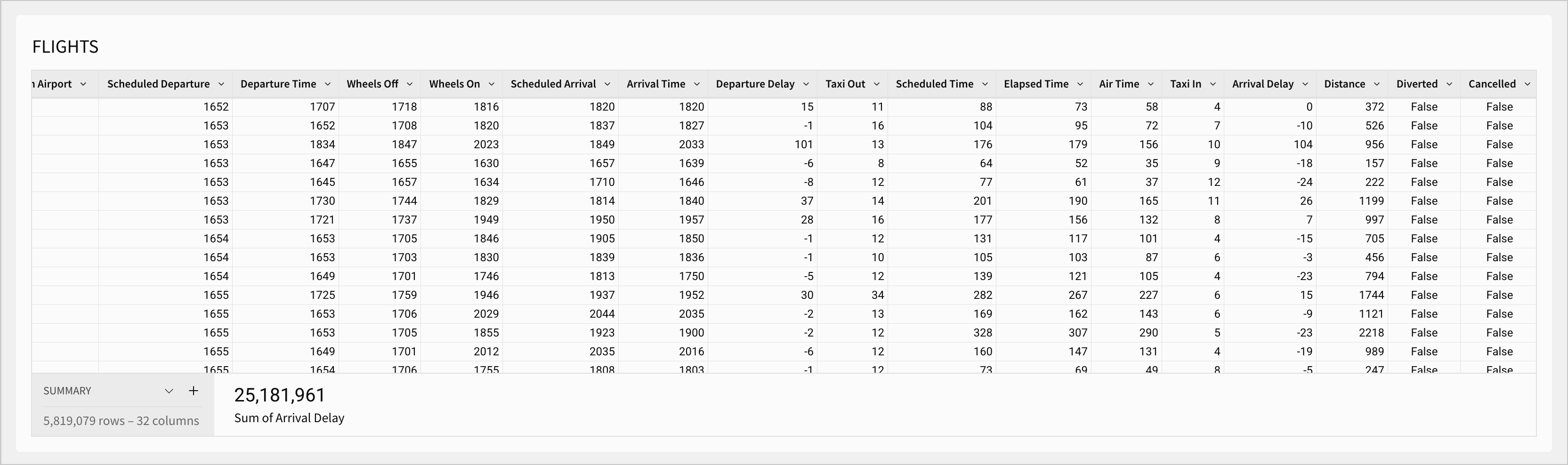Select the Distance column header
1568x465 pixels.
coord(1344,84)
